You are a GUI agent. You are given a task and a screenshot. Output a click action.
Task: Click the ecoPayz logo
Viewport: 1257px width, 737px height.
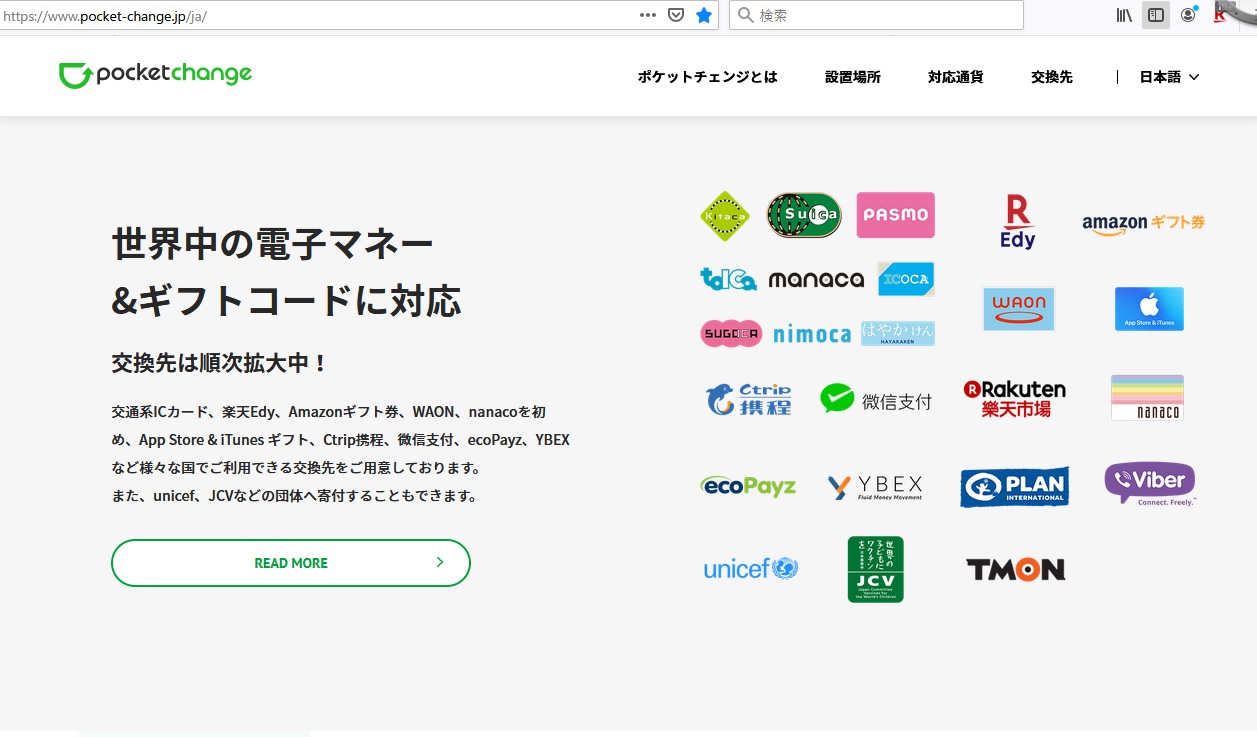click(x=748, y=486)
